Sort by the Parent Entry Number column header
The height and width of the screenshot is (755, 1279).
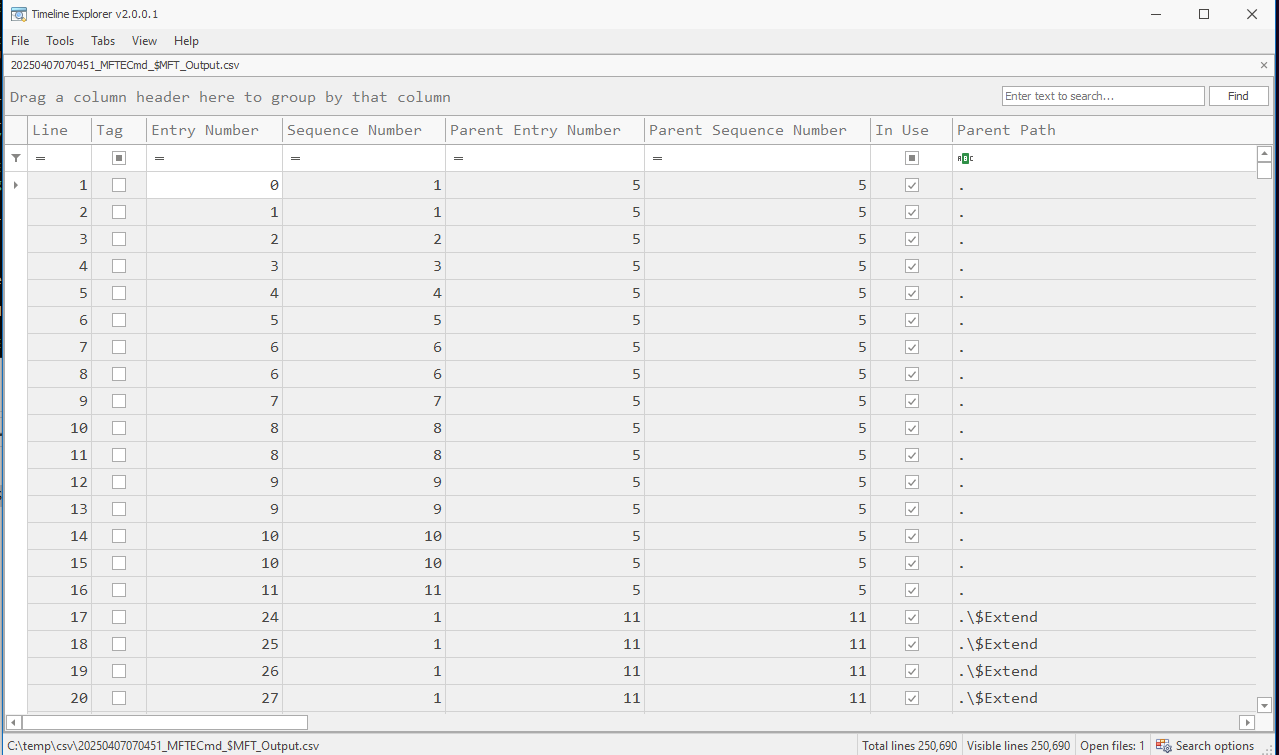coord(545,130)
